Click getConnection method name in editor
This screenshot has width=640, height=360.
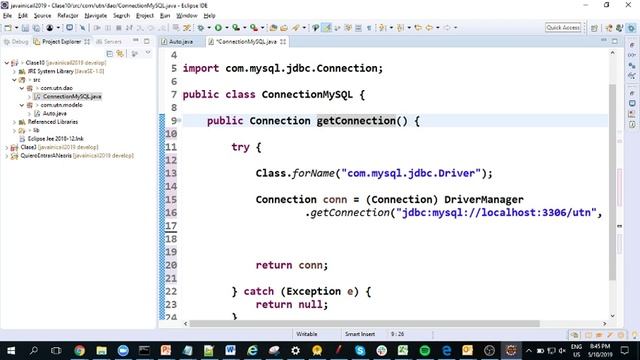356,121
